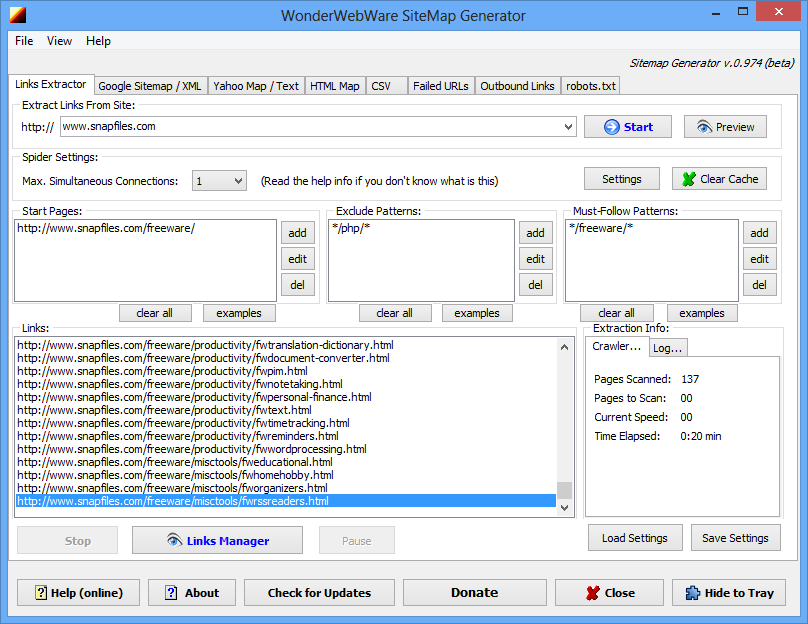Viewport: 808px width, 624px height.
Task: Click the red X icon on Close button
Action: [593, 593]
